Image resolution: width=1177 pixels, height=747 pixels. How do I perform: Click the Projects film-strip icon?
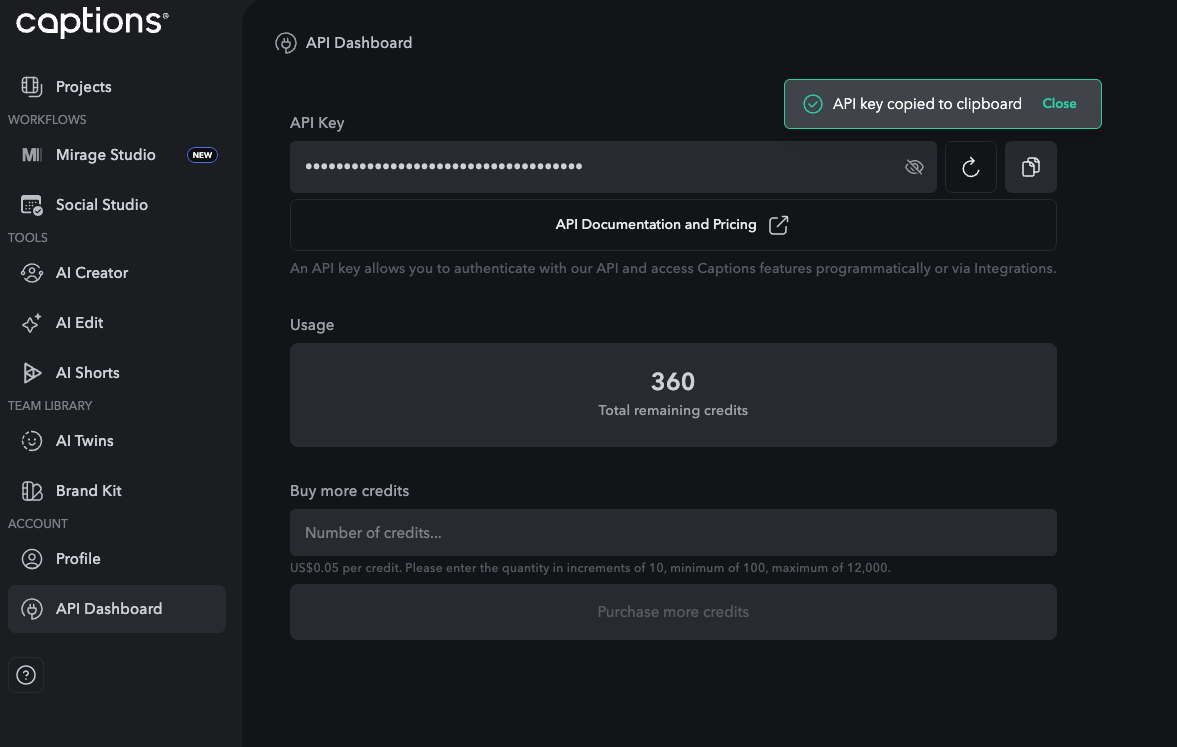(32, 87)
